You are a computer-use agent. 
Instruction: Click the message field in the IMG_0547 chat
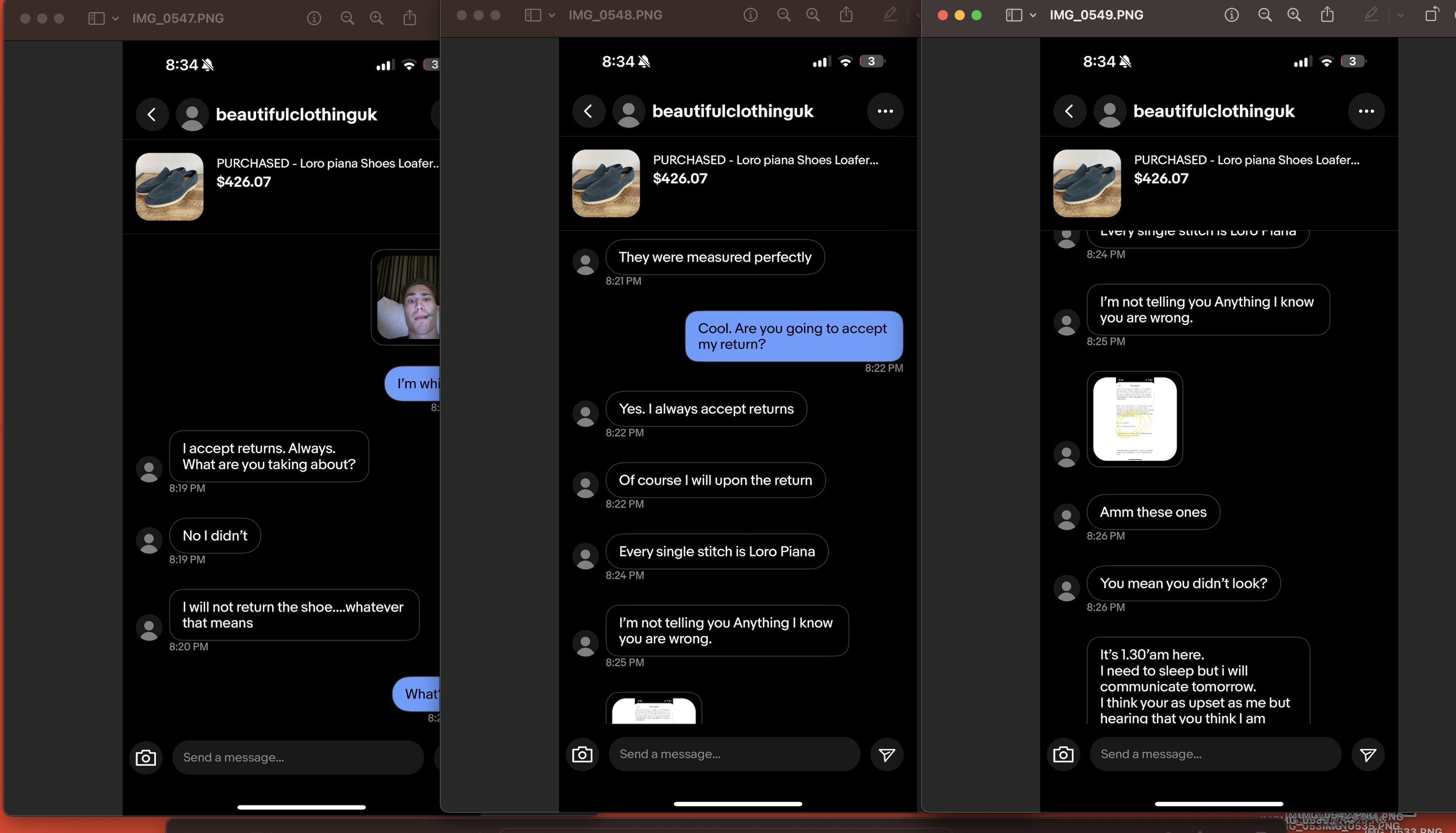[x=298, y=758]
